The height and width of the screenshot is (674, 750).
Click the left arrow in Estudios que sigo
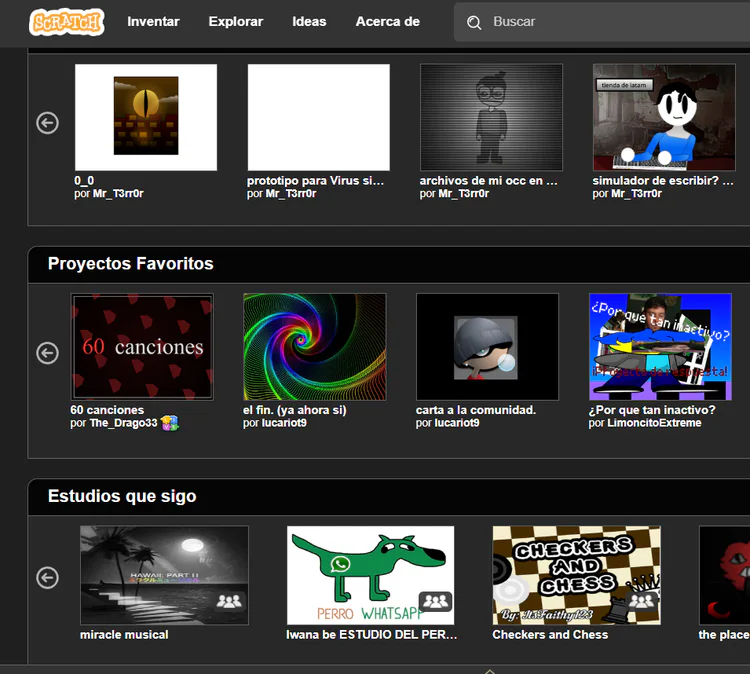tap(47, 577)
